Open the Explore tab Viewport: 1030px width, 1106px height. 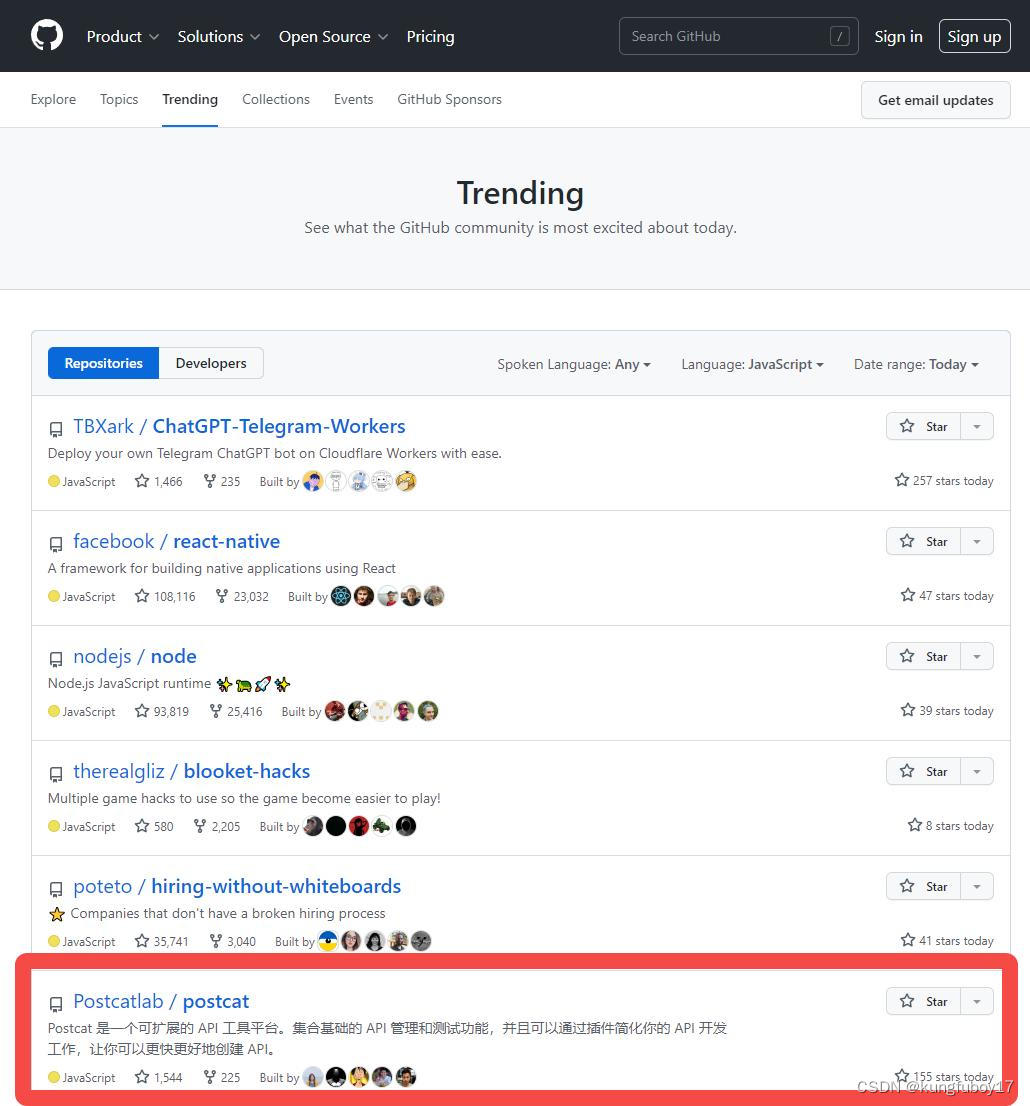[x=53, y=99]
